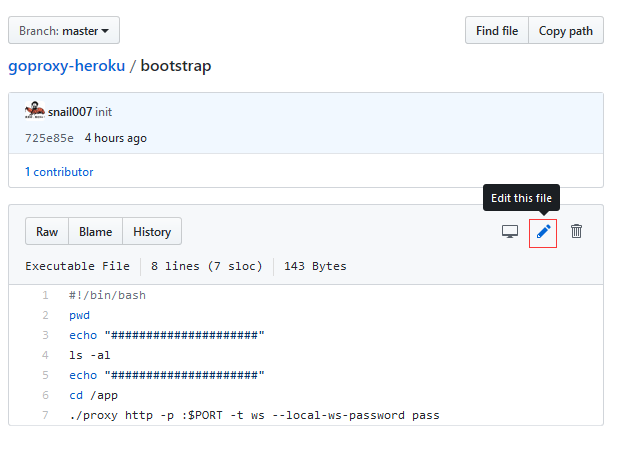The image size is (622, 451).
Task: Click the bootstrap file name in breadcrumb
Action: (x=176, y=66)
